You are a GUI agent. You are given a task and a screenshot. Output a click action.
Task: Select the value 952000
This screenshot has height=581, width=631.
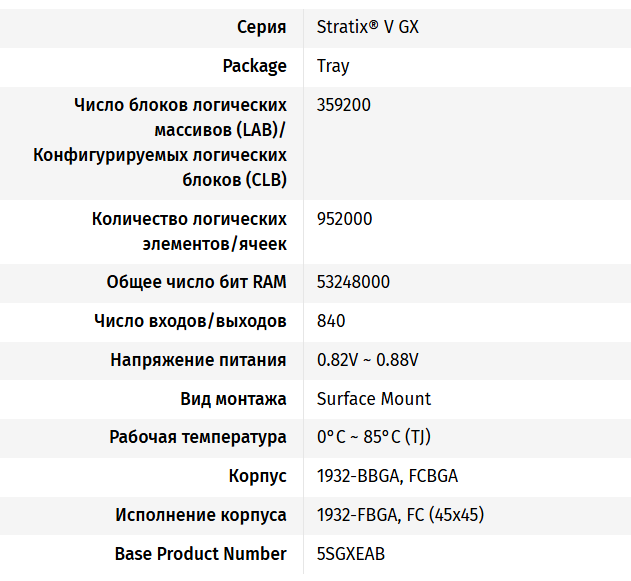[x=343, y=219]
